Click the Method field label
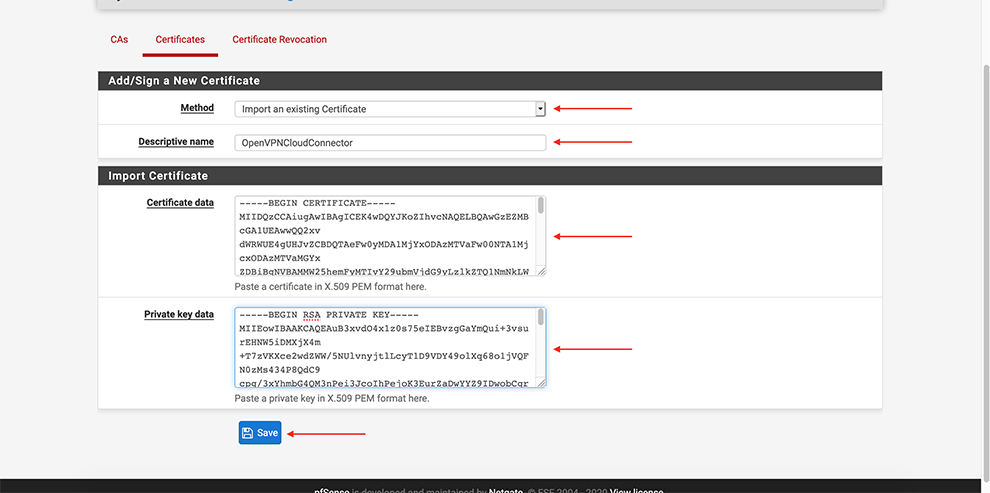This screenshot has height=493, width=990. (197, 108)
